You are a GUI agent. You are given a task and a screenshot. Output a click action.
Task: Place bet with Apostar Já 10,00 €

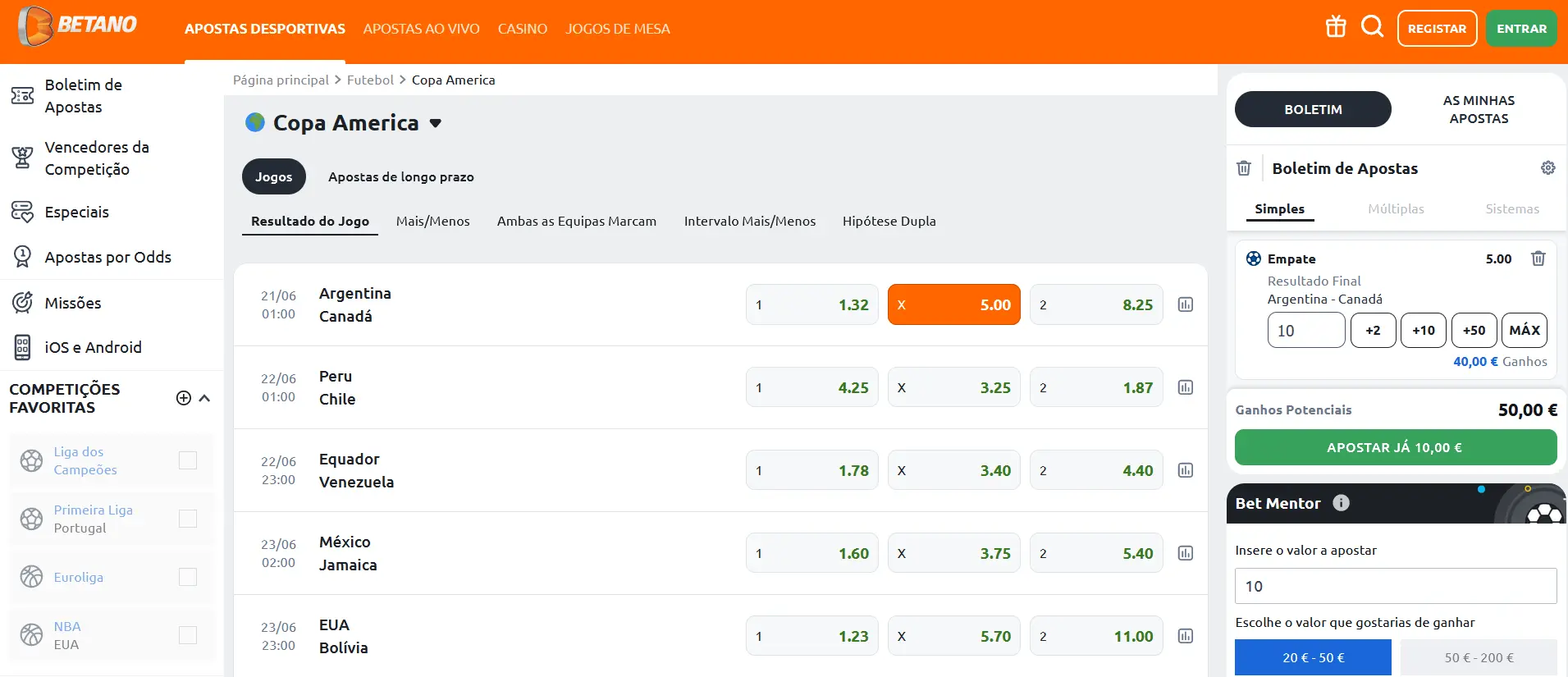click(1396, 447)
